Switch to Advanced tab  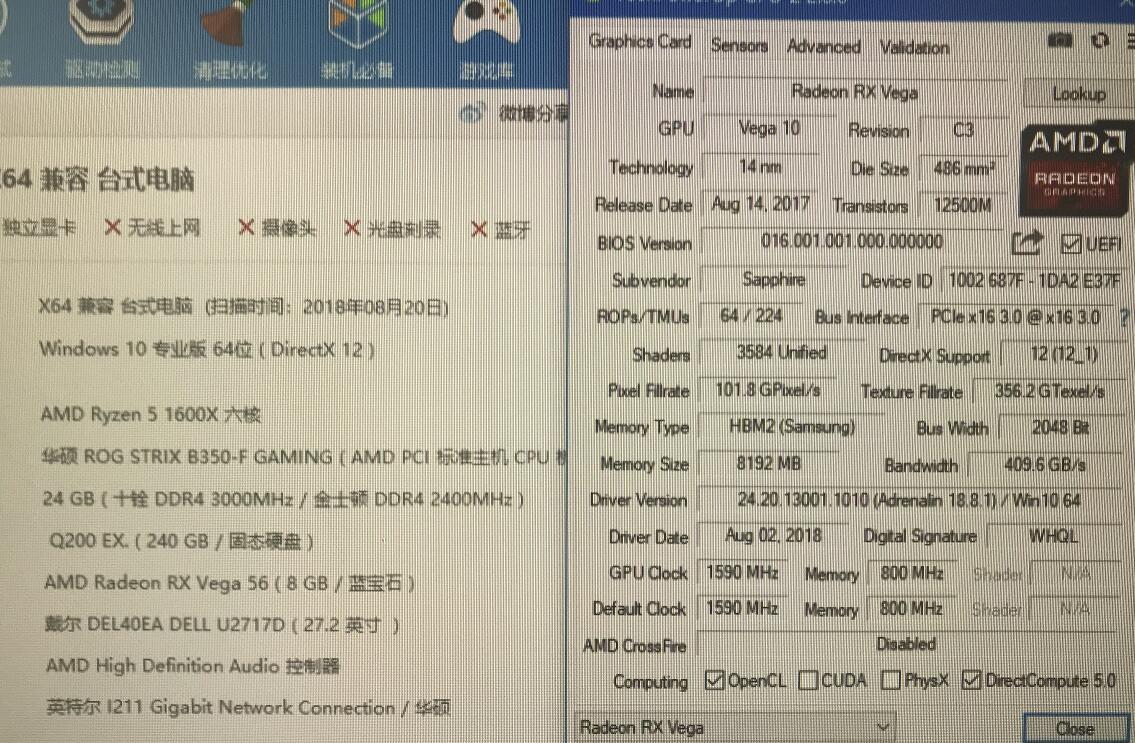point(824,47)
